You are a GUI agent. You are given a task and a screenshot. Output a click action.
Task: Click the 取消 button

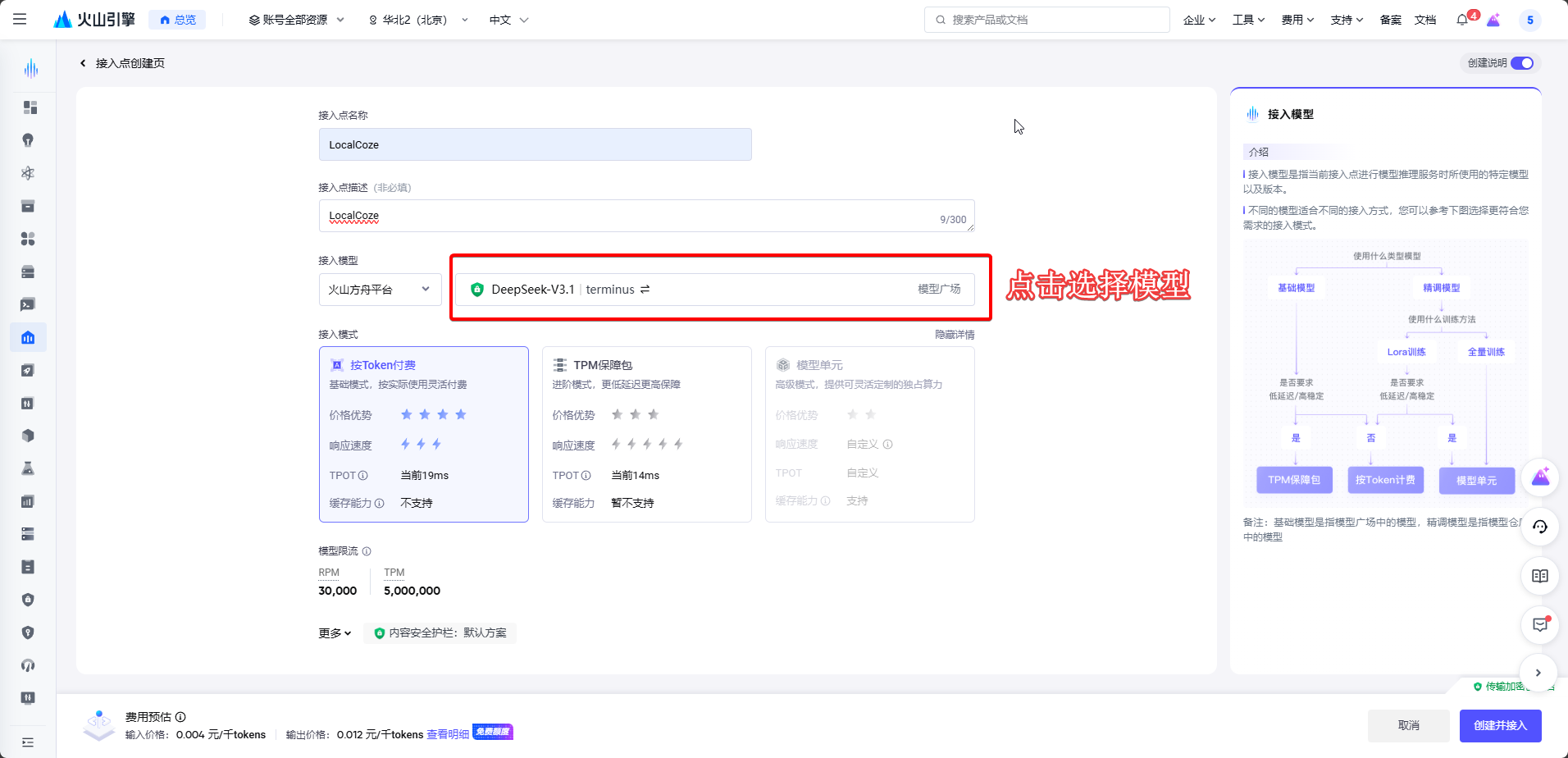point(1408,725)
